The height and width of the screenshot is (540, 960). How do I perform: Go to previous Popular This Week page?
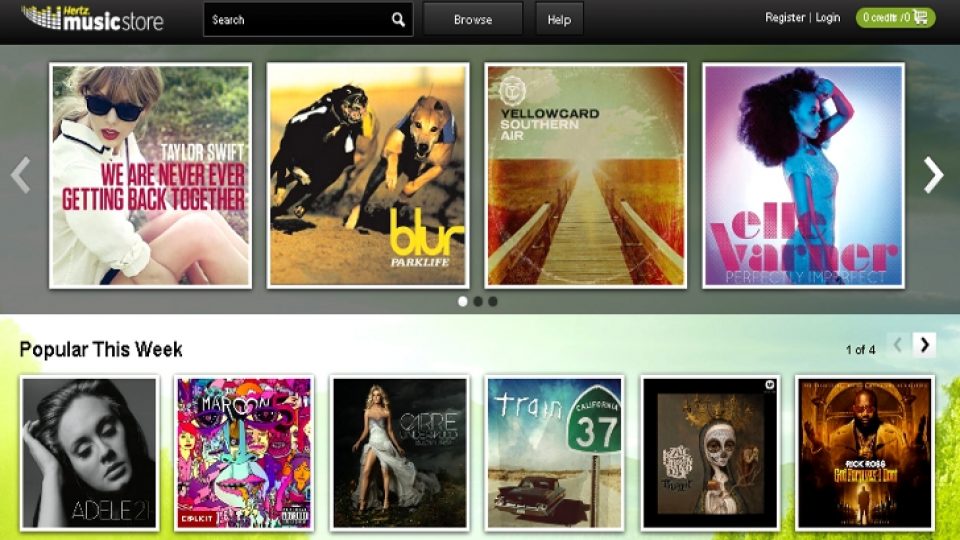point(898,345)
